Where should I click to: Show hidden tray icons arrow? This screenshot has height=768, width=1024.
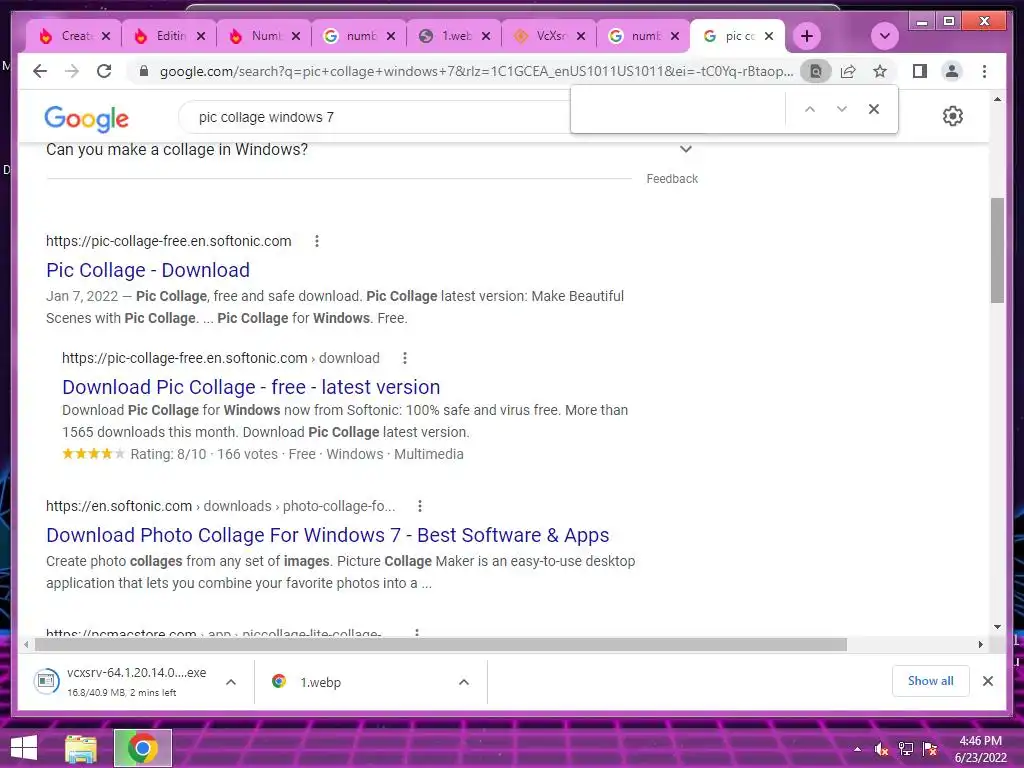[857, 749]
